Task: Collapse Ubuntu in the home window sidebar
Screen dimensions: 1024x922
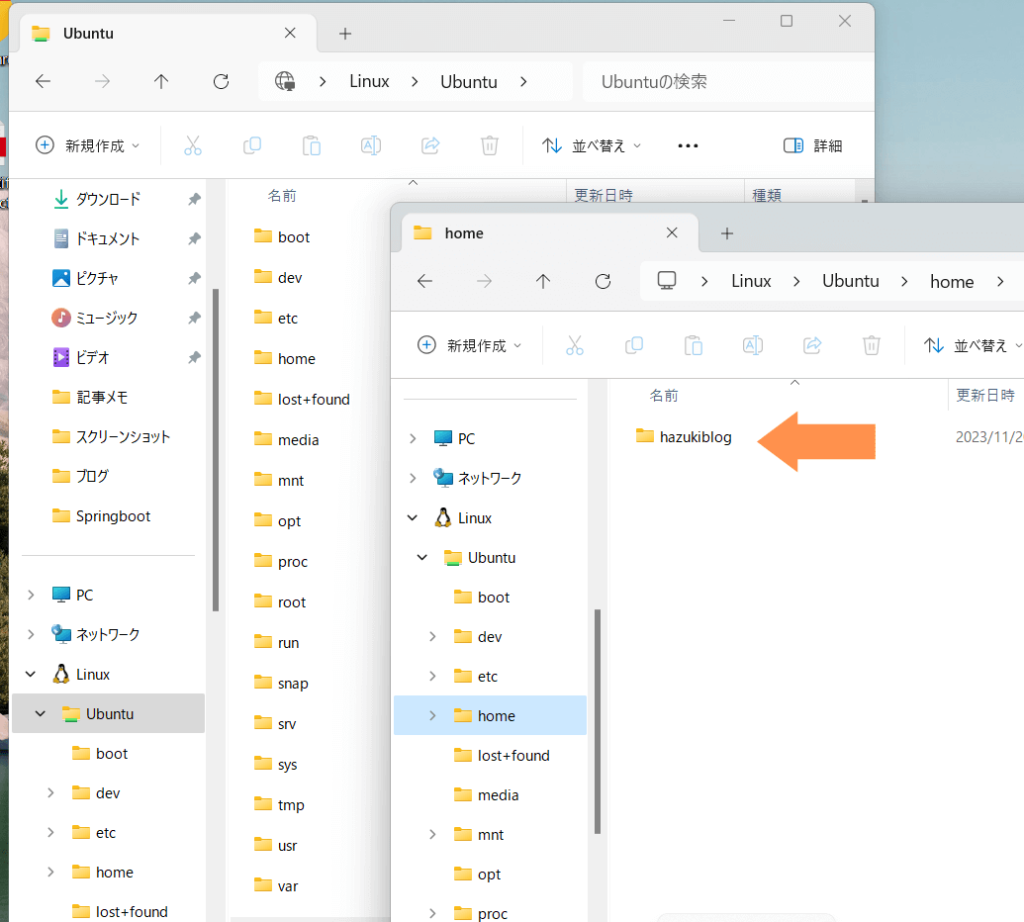Action: (x=423, y=558)
